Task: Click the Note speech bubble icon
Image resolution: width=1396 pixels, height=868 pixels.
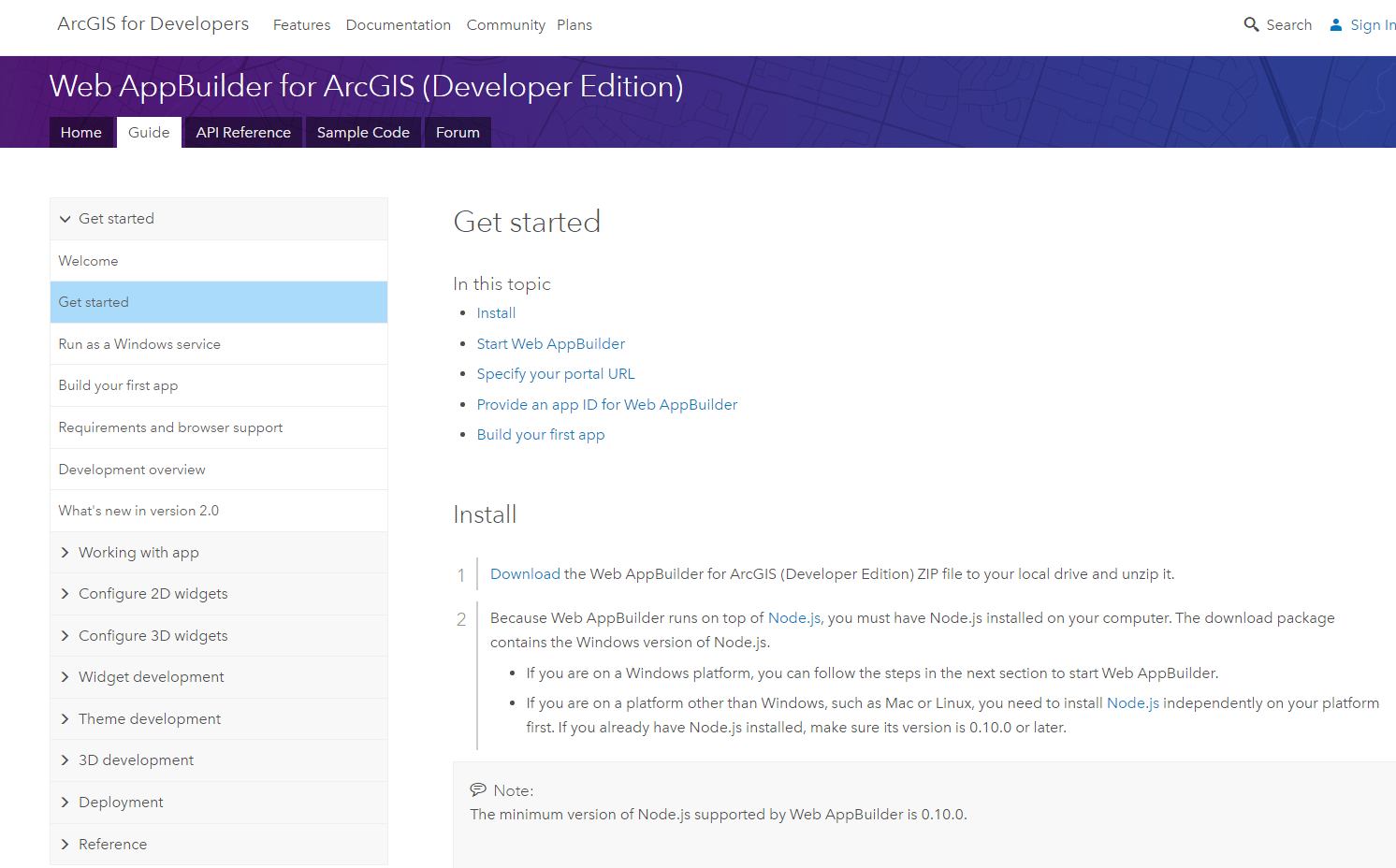Action: (x=478, y=789)
